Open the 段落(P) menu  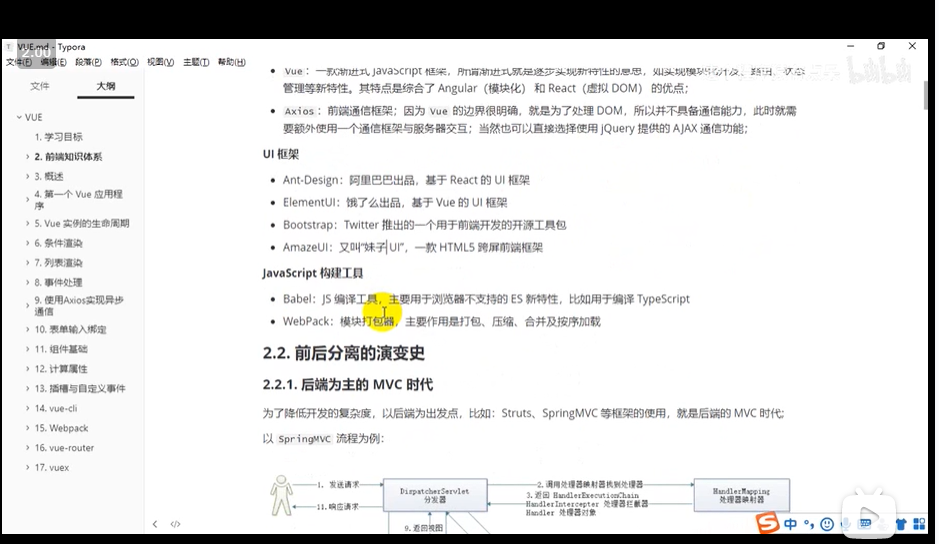[x=88, y=62]
